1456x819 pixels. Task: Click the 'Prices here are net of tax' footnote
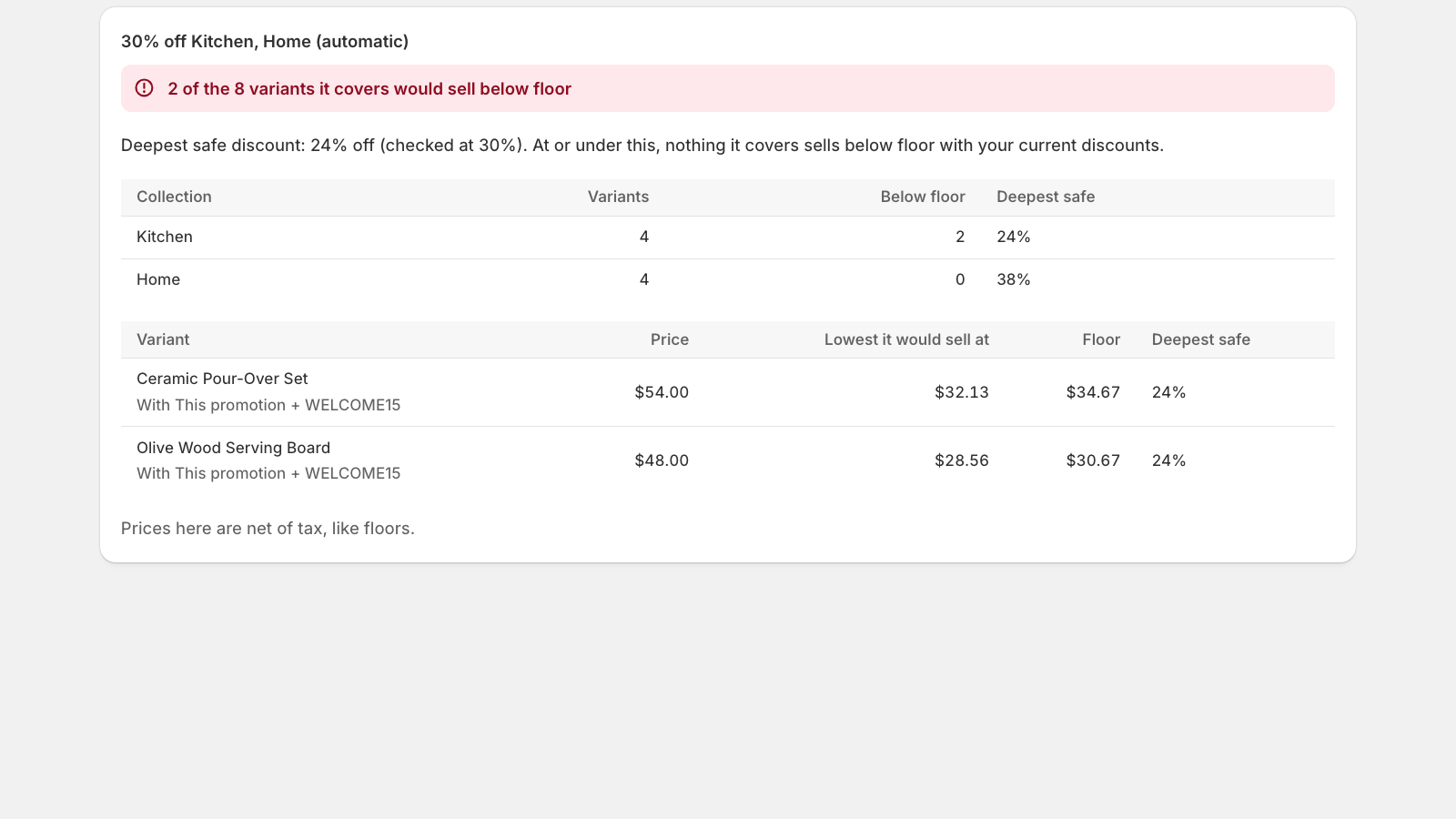point(268,529)
